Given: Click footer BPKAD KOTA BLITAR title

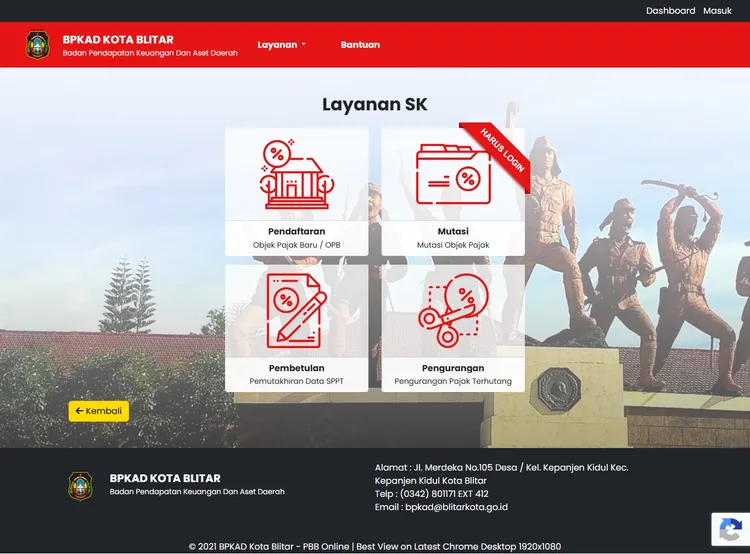Looking at the screenshot, I should tap(165, 478).
